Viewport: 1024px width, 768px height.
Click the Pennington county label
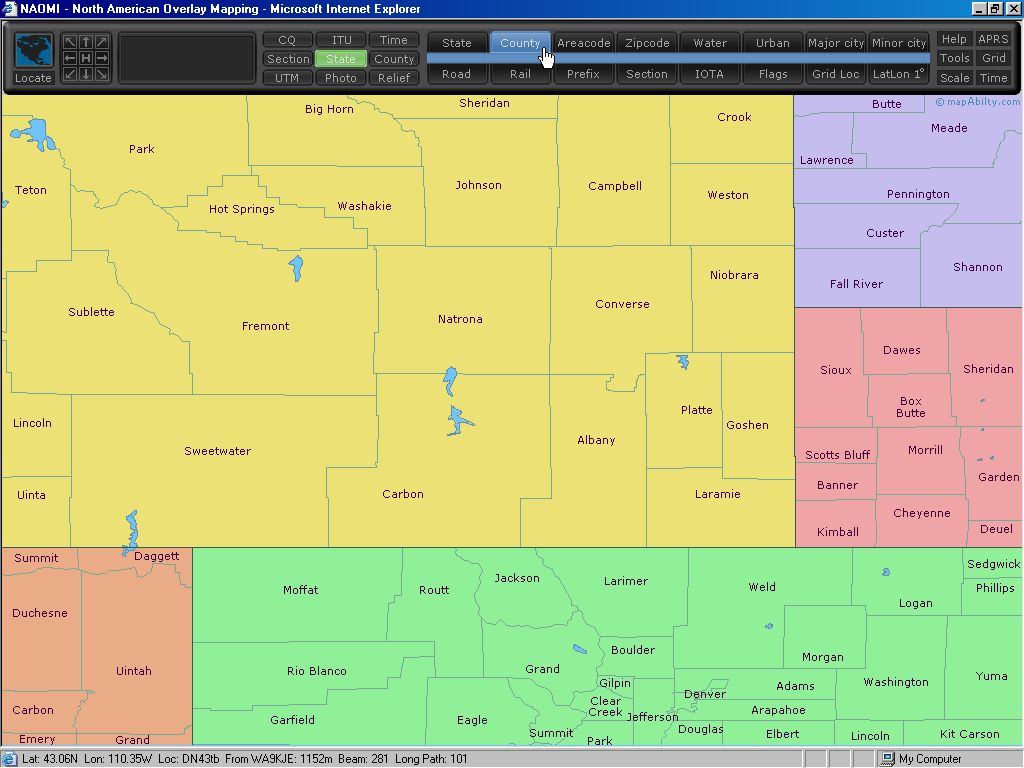point(918,194)
